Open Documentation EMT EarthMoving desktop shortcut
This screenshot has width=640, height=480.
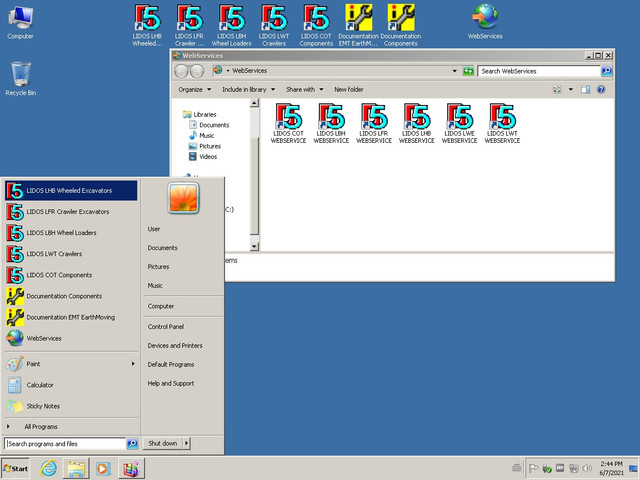tap(358, 25)
